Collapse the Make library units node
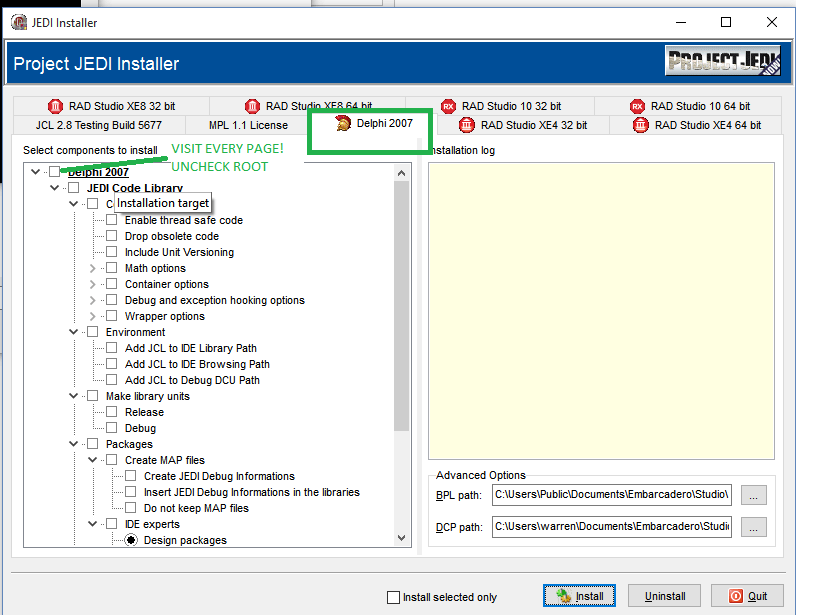This screenshot has width=814, height=615. [x=74, y=396]
